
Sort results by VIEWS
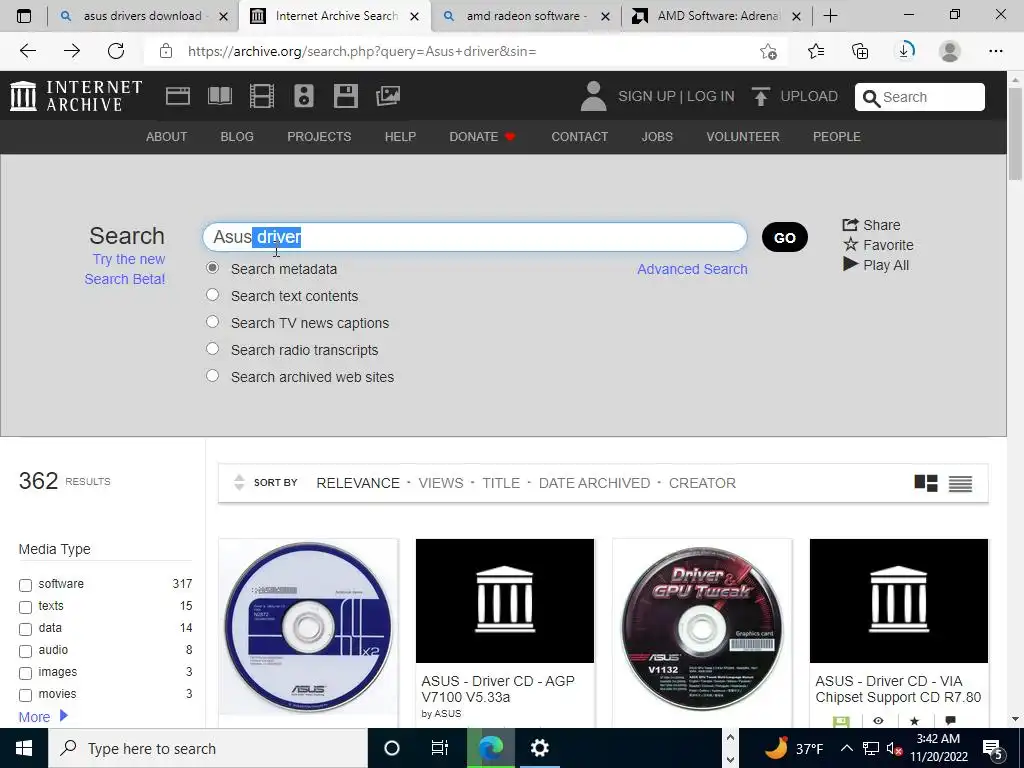coord(441,483)
